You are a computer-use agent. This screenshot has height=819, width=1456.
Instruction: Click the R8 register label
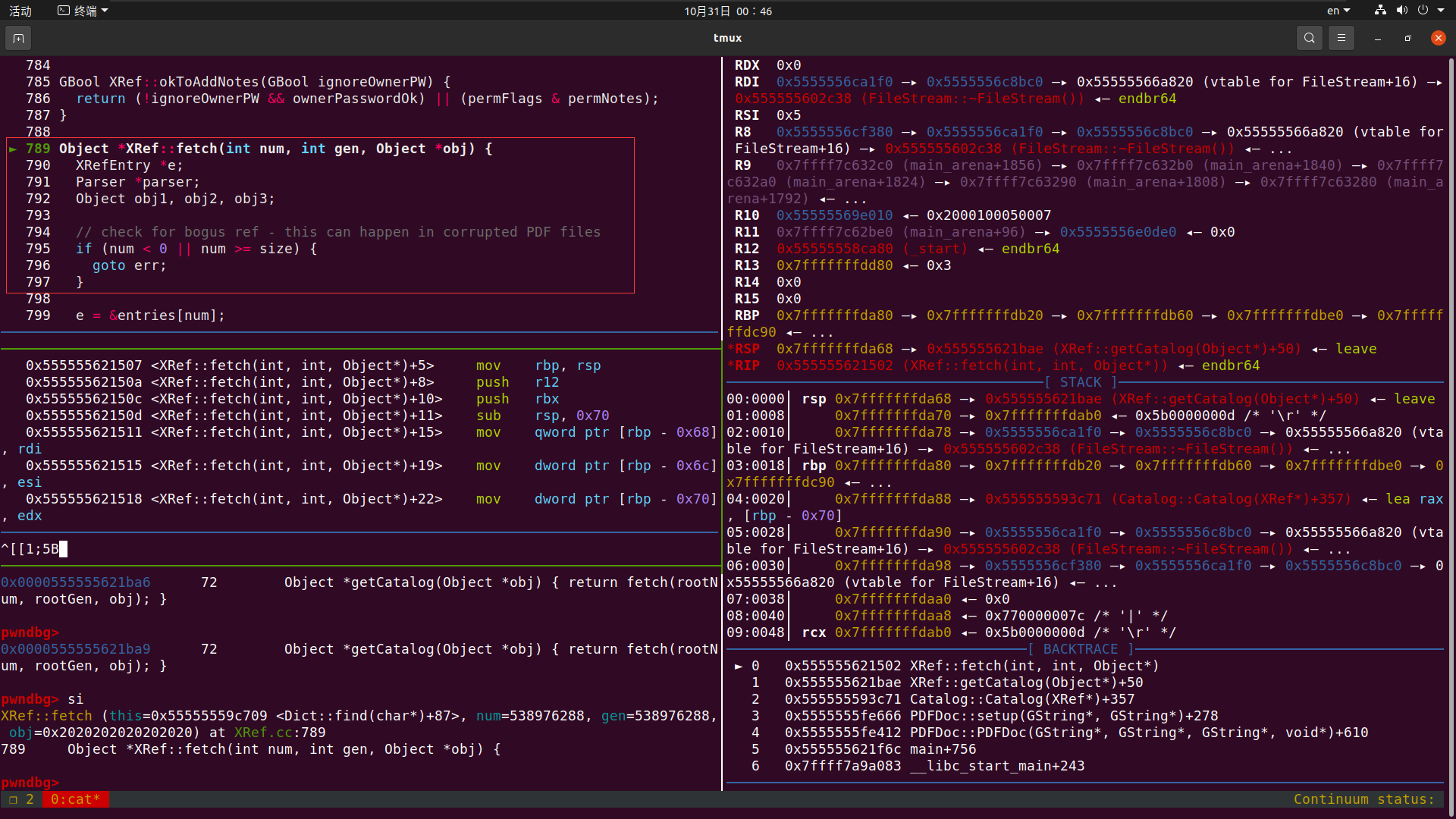[x=742, y=132]
